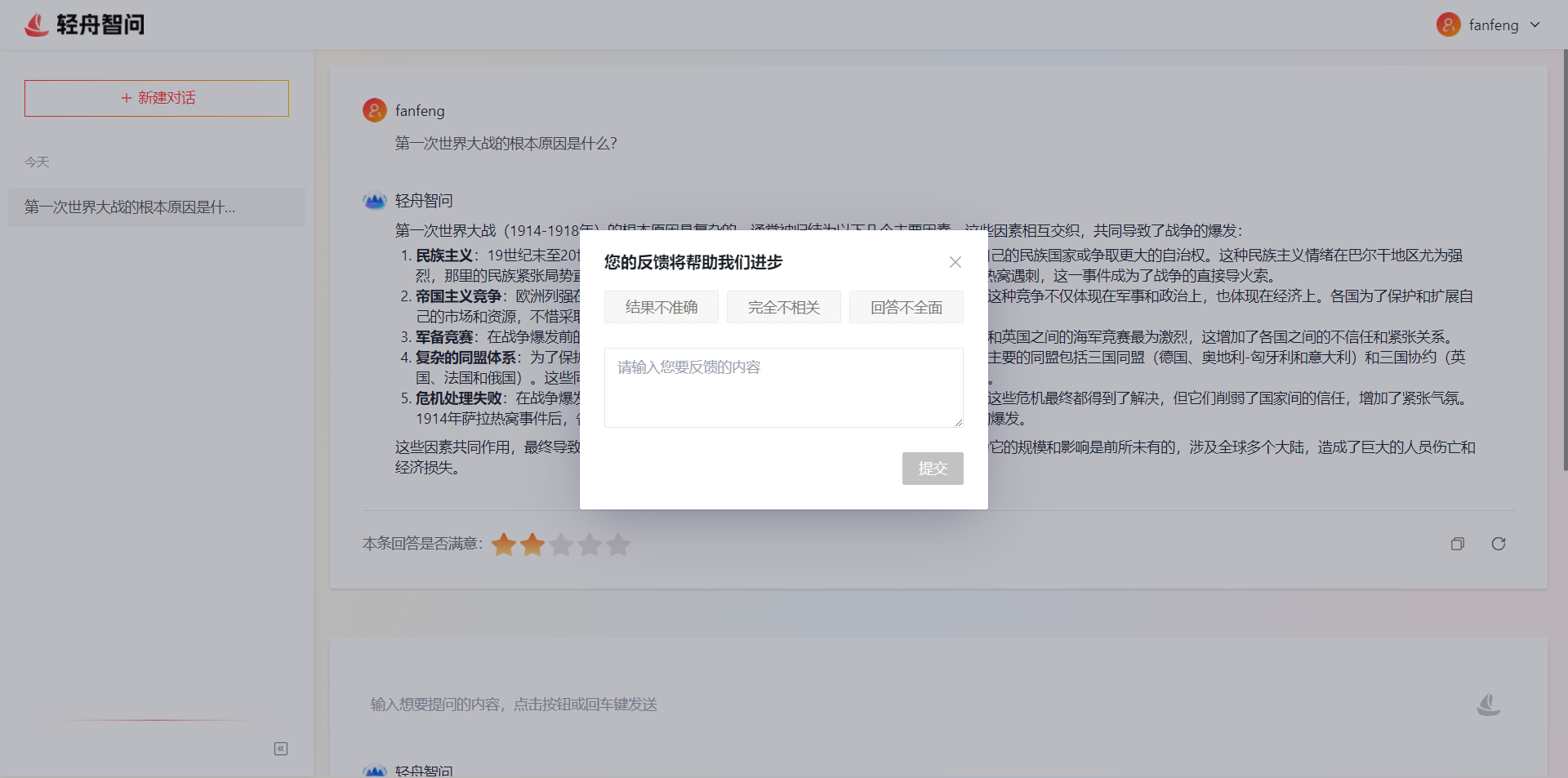
Task: Click the 轻舟智问 bot avatar above the answer
Action: (375, 201)
